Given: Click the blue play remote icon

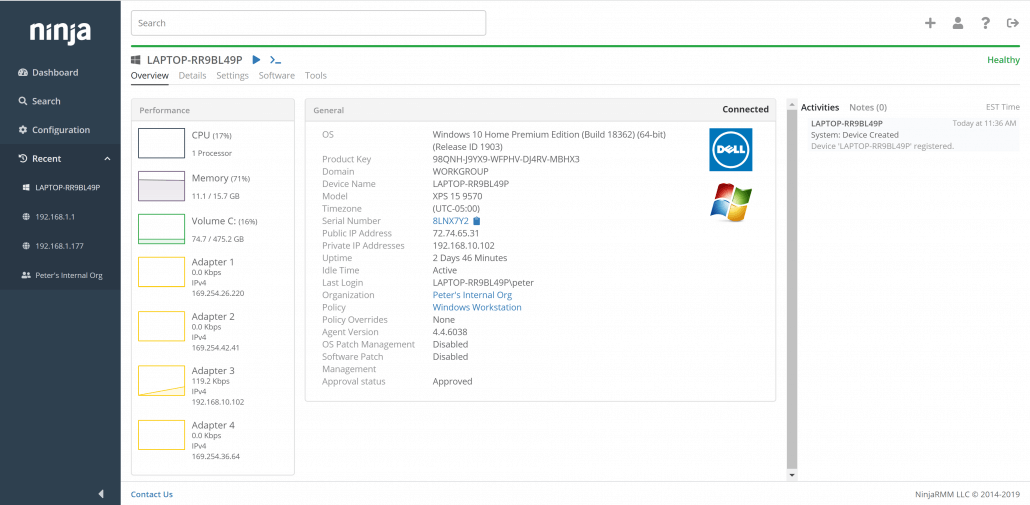Looking at the screenshot, I should 256,60.
